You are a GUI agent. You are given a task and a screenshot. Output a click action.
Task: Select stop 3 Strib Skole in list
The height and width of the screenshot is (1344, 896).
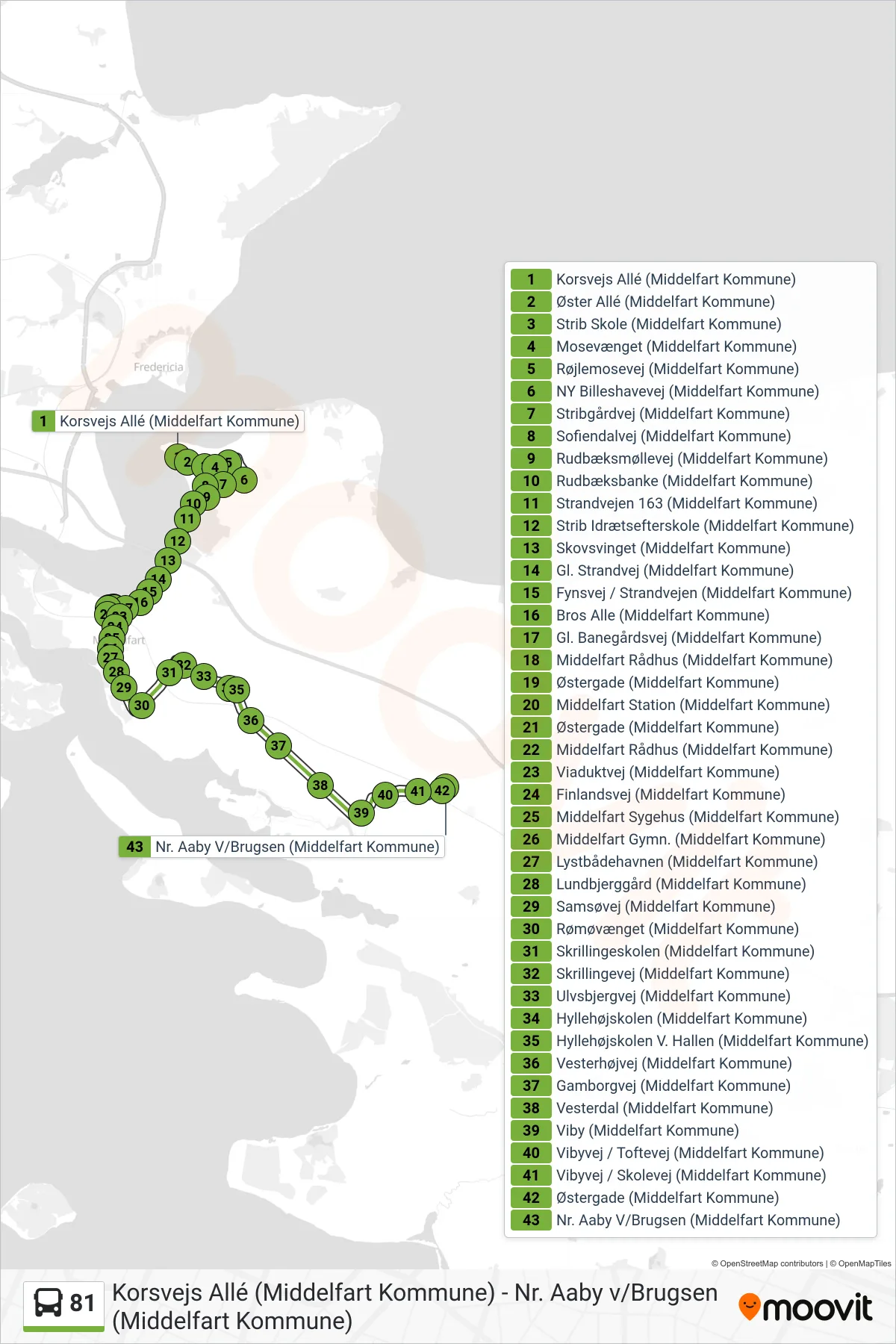click(690, 324)
